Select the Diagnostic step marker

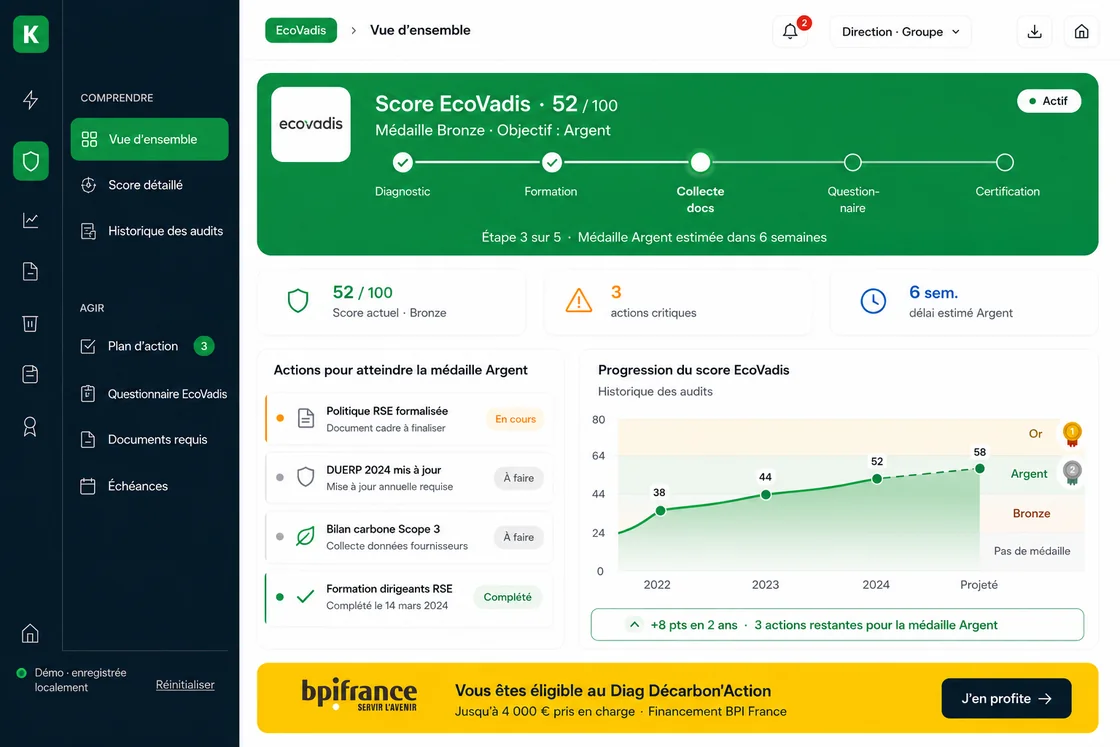403,163
